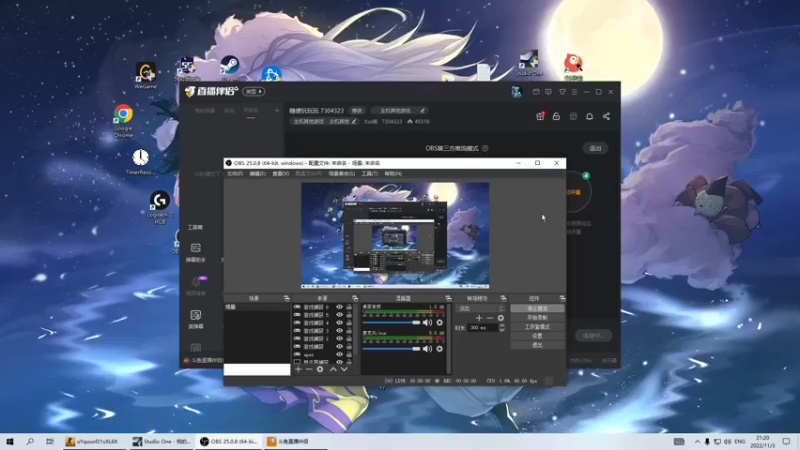Expand the 类型 dropdown beside 直播伴侣 logo
The height and width of the screenshot is (450, 800).
tap(254, 92)
